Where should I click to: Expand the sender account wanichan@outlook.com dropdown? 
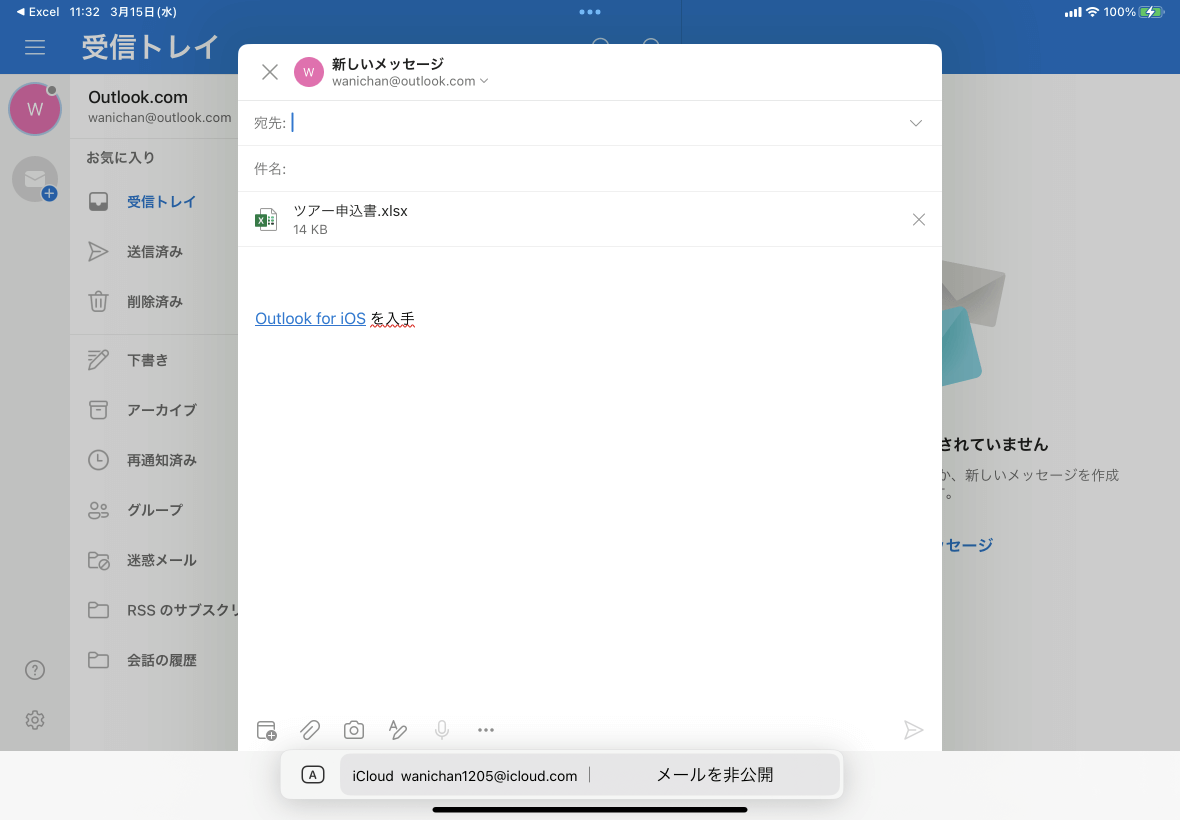click(x=410, y=81)
